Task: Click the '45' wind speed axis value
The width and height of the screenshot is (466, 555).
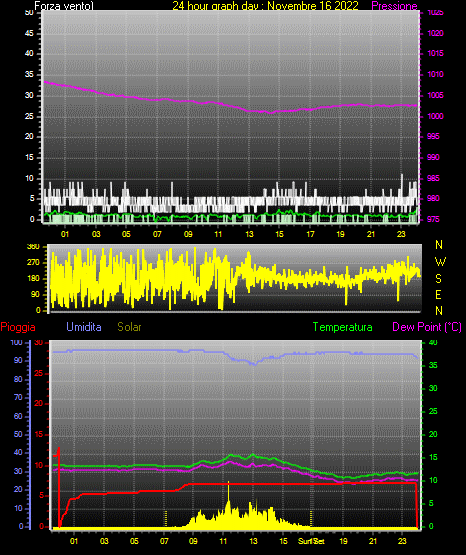Action: [29, 33]
